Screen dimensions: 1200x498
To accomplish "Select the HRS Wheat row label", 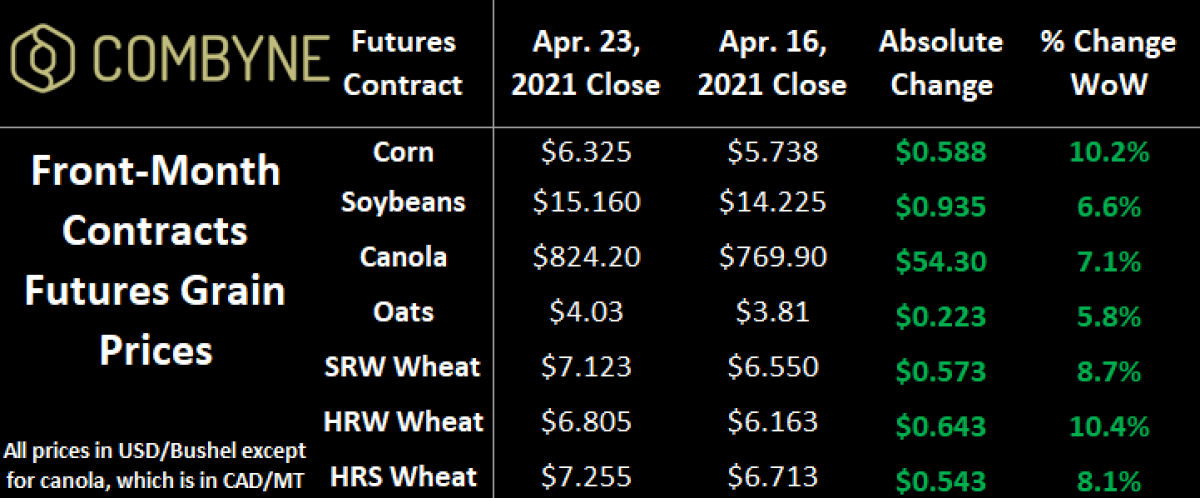I will click(405, 476).
